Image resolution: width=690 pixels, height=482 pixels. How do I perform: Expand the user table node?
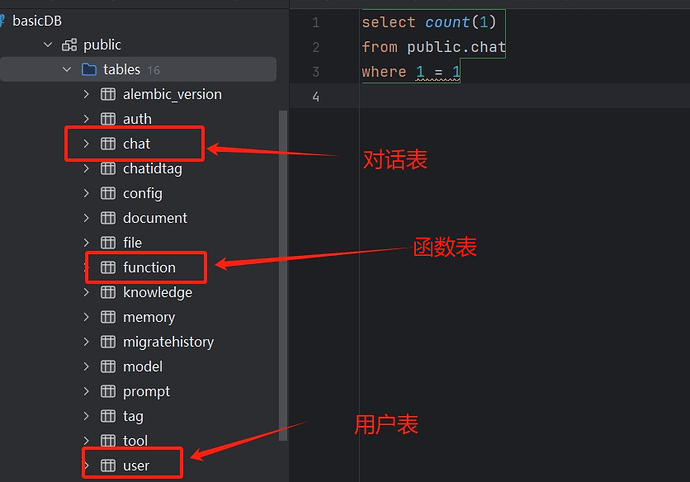86,465
